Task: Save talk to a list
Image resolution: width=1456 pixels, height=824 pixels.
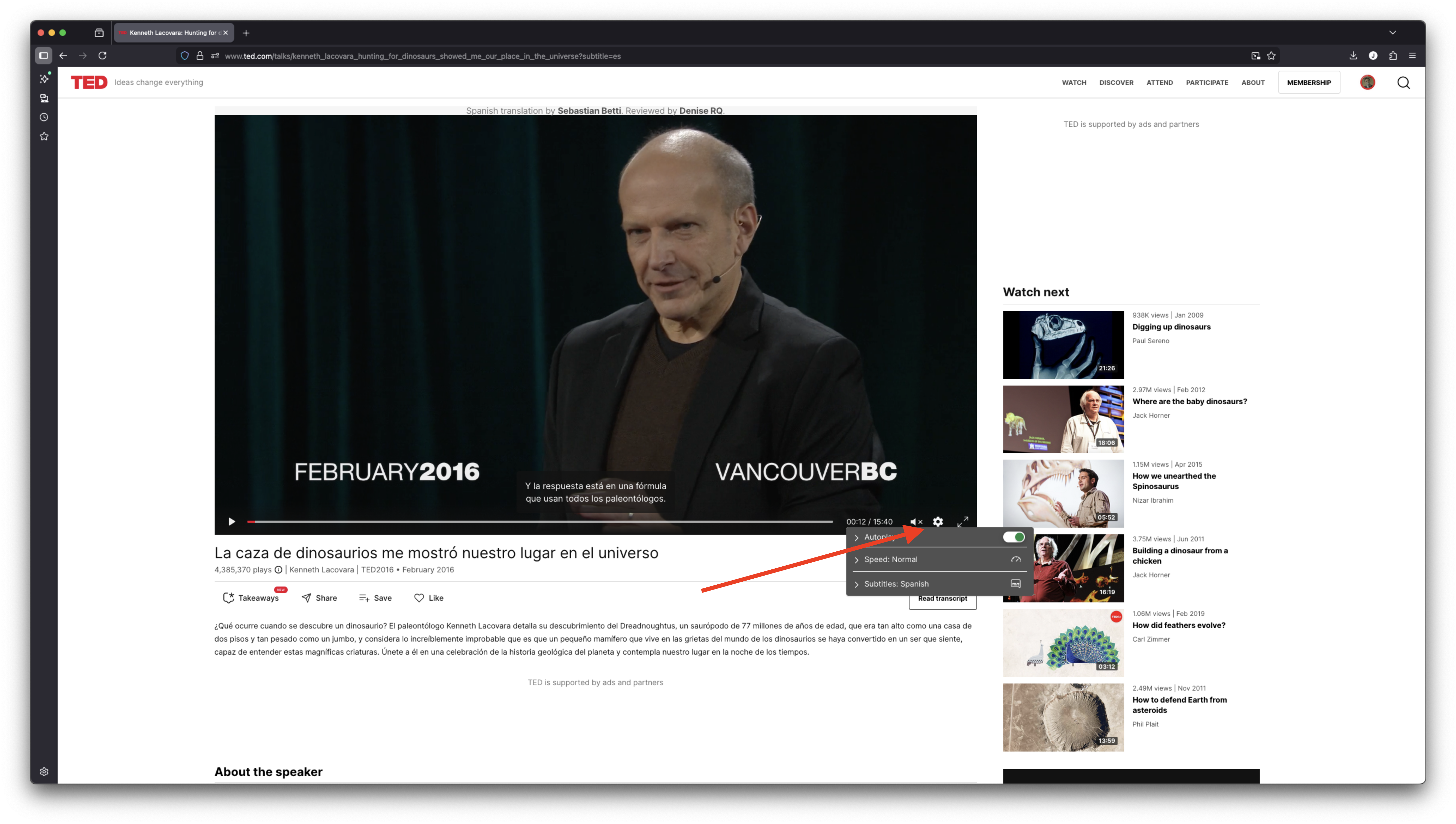Action: [375, 598]
